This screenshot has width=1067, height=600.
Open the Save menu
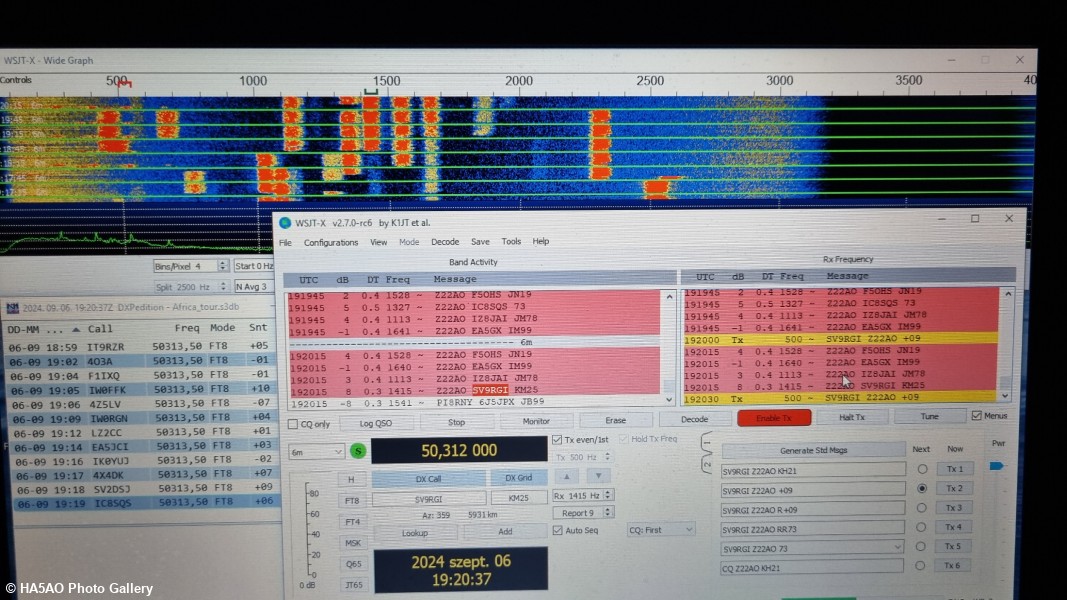[x=480, y=241]
